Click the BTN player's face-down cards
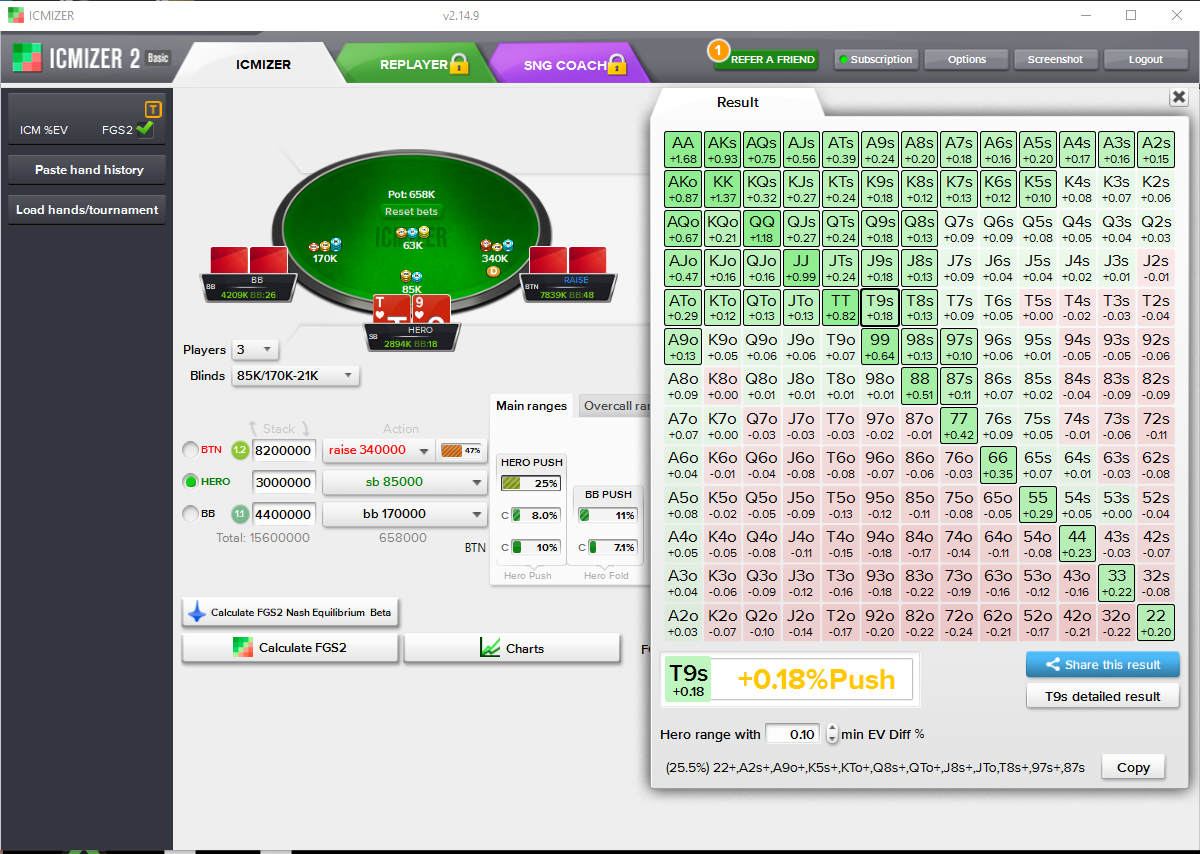This screenshot has height=854, width=1200. (x=569, y=259)
